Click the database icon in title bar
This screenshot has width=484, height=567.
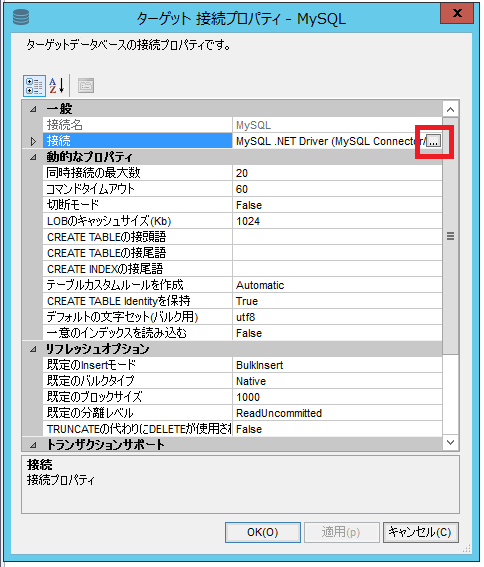[21, 17]
